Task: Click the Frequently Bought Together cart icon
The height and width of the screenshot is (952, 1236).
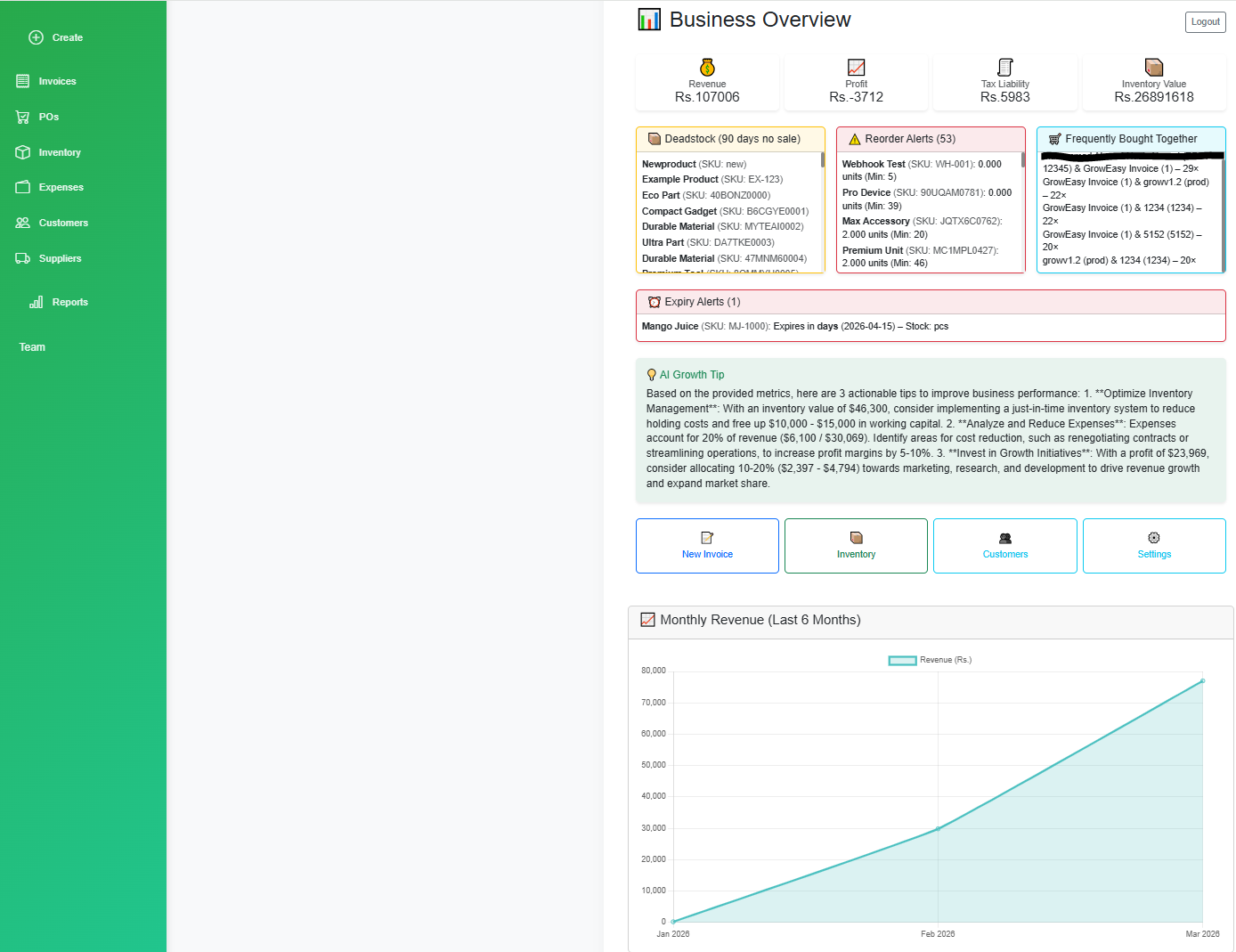Action: [1055, 139]
